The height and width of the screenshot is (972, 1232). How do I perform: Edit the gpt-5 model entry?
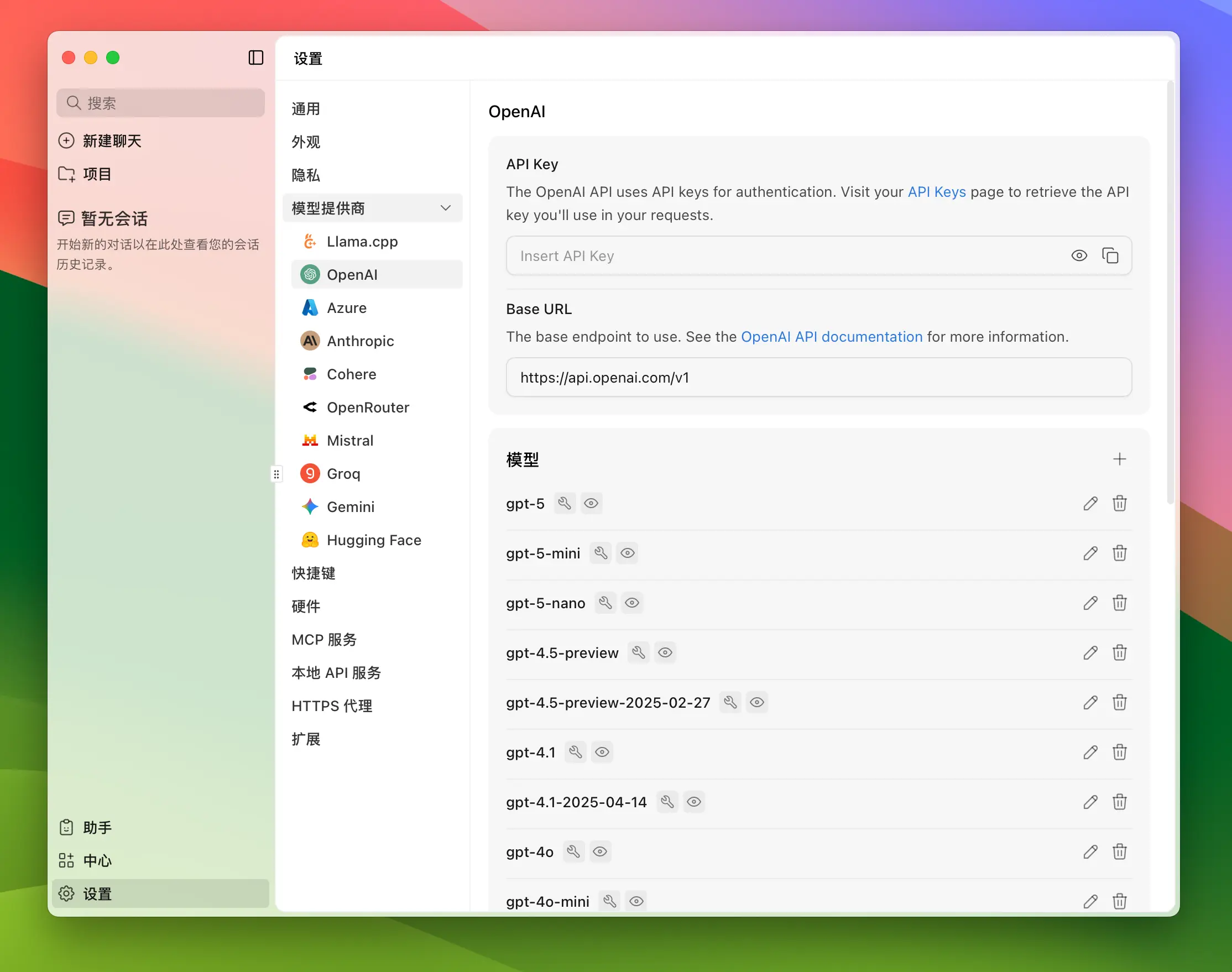[x=1090, y=503]
